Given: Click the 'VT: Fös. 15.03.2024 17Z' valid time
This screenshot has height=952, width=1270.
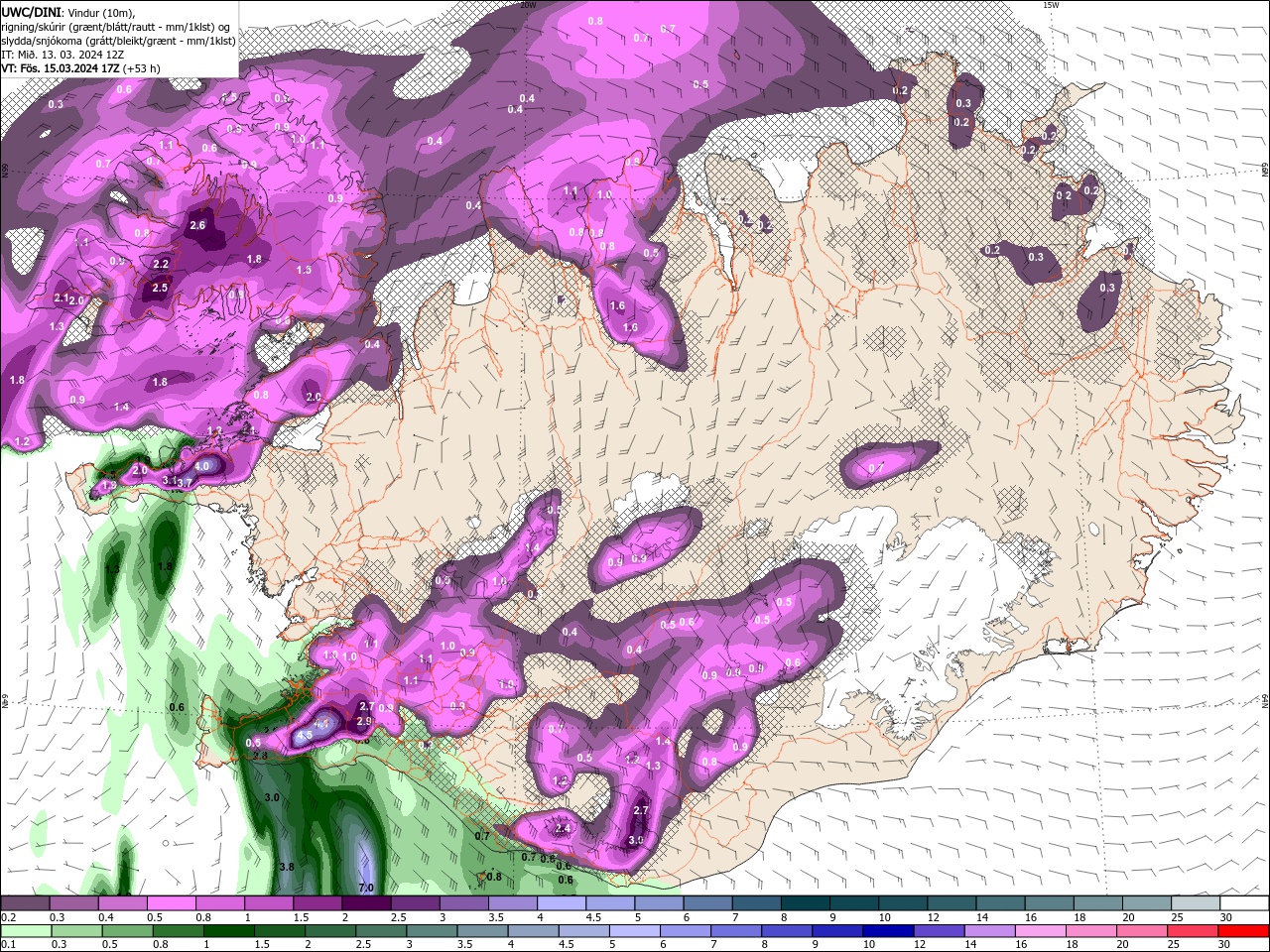Looking at the screenshot, I should (61, 68).
